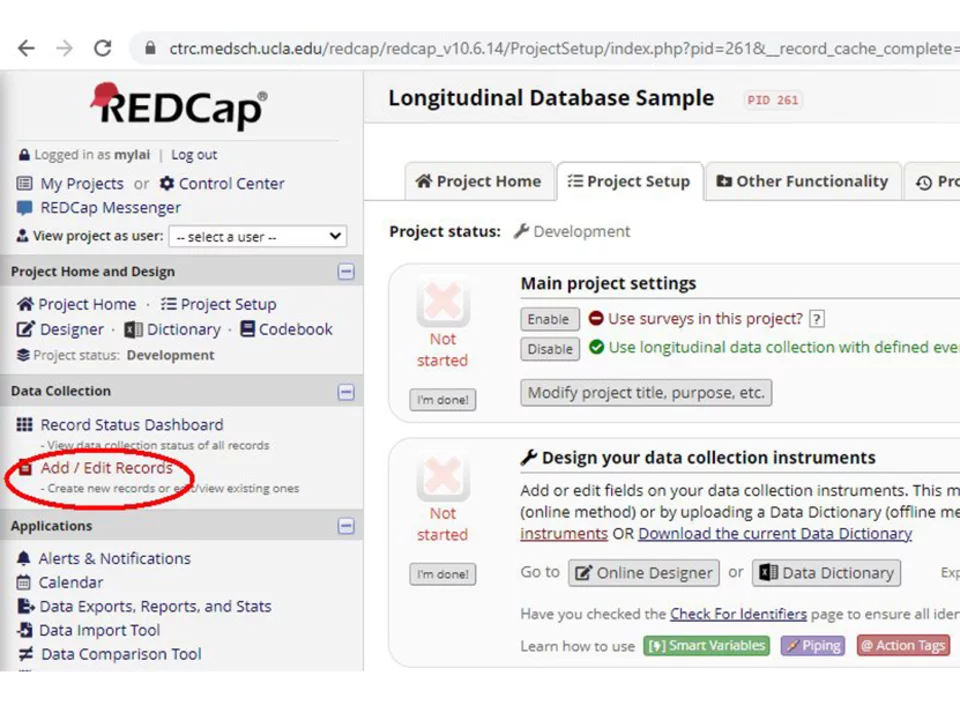This screenshot has height=720, width=960.
Task: Disable longitudinal data collection
Action: [x=549, y=349]
